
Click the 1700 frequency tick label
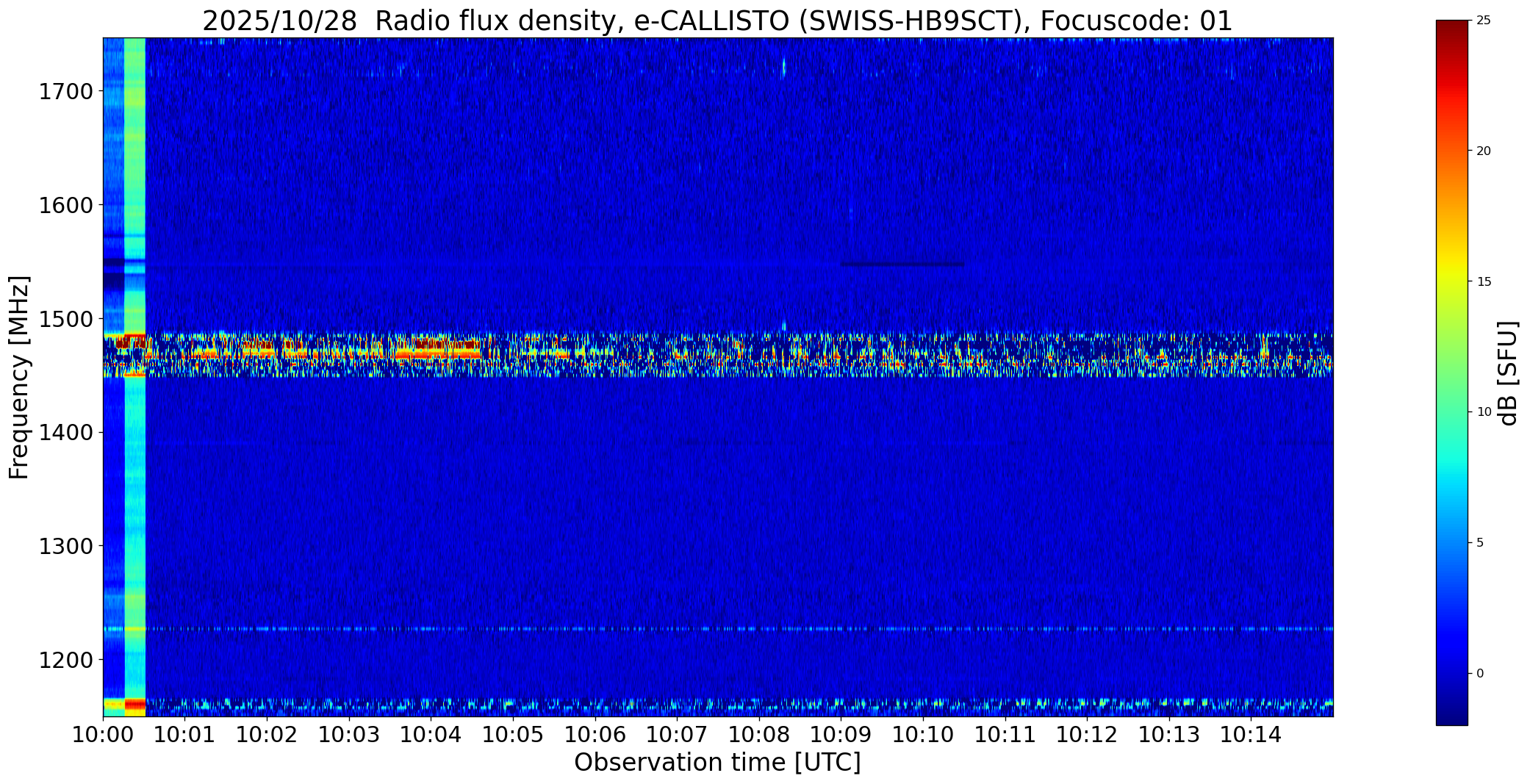pyautogui.click(x=65, y=92)
